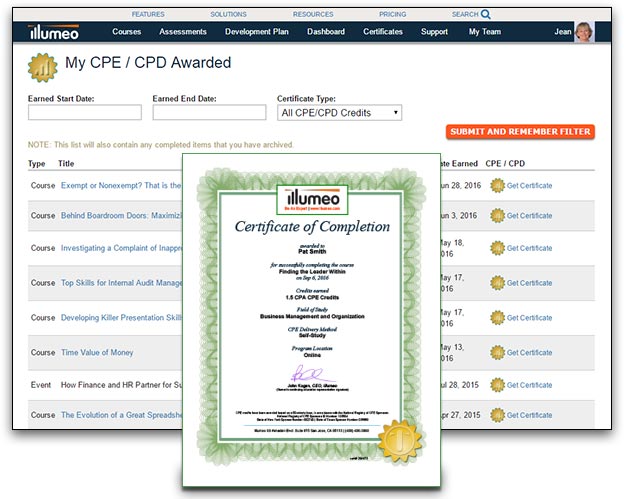Get Certificate for the Apr 27, 2015 course
The height and width of the screenshot is (499, 624).
point(529,415)
